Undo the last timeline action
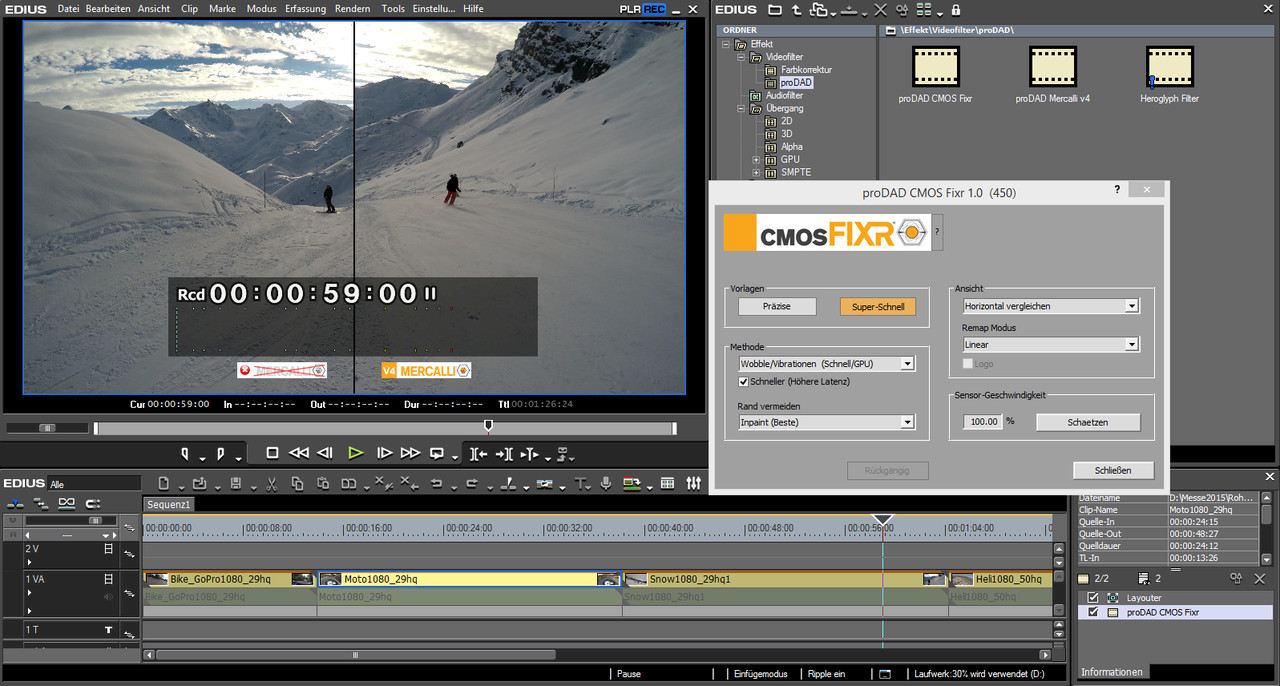Screen dimensions: 1280x686 point(437,484)
